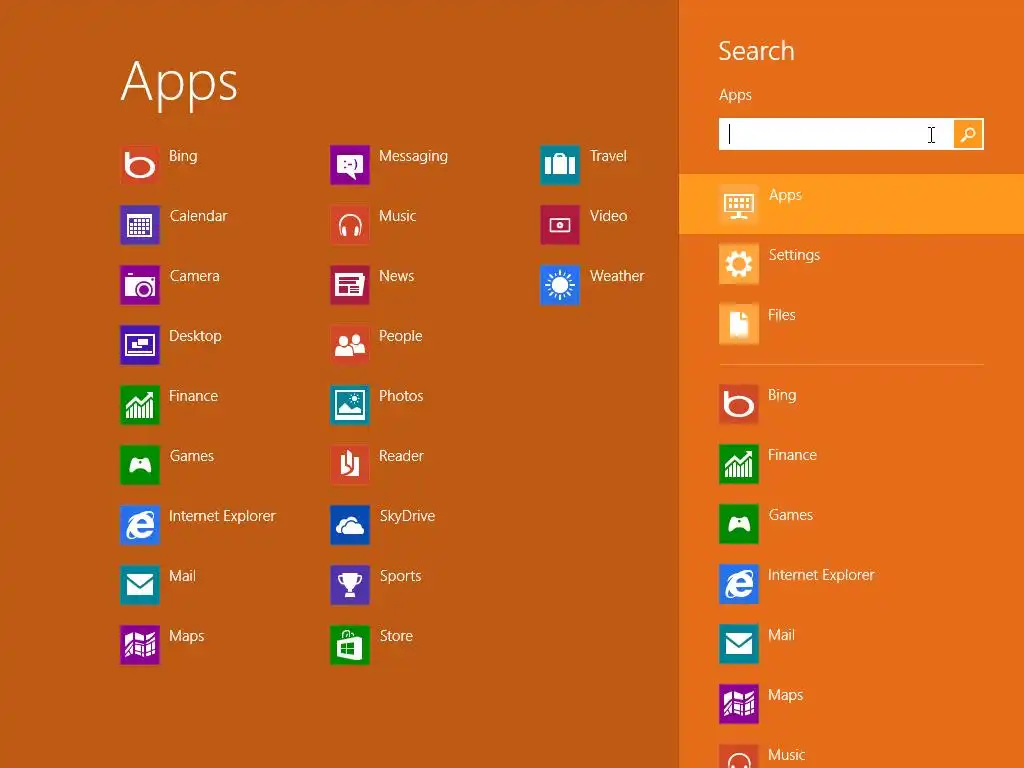Launch the Messaging app icon
This screenshot has height=768, width=1024.
tap(350, 165)
